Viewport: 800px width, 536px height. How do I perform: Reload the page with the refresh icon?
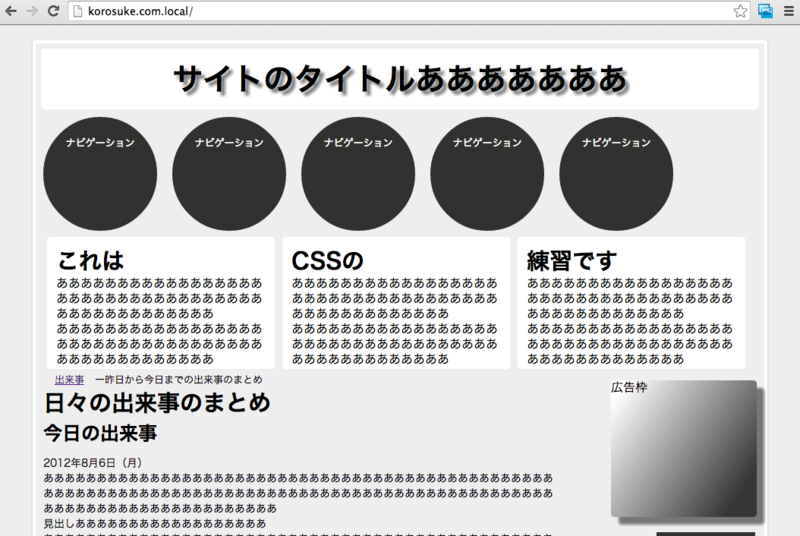tap(53, 11)
